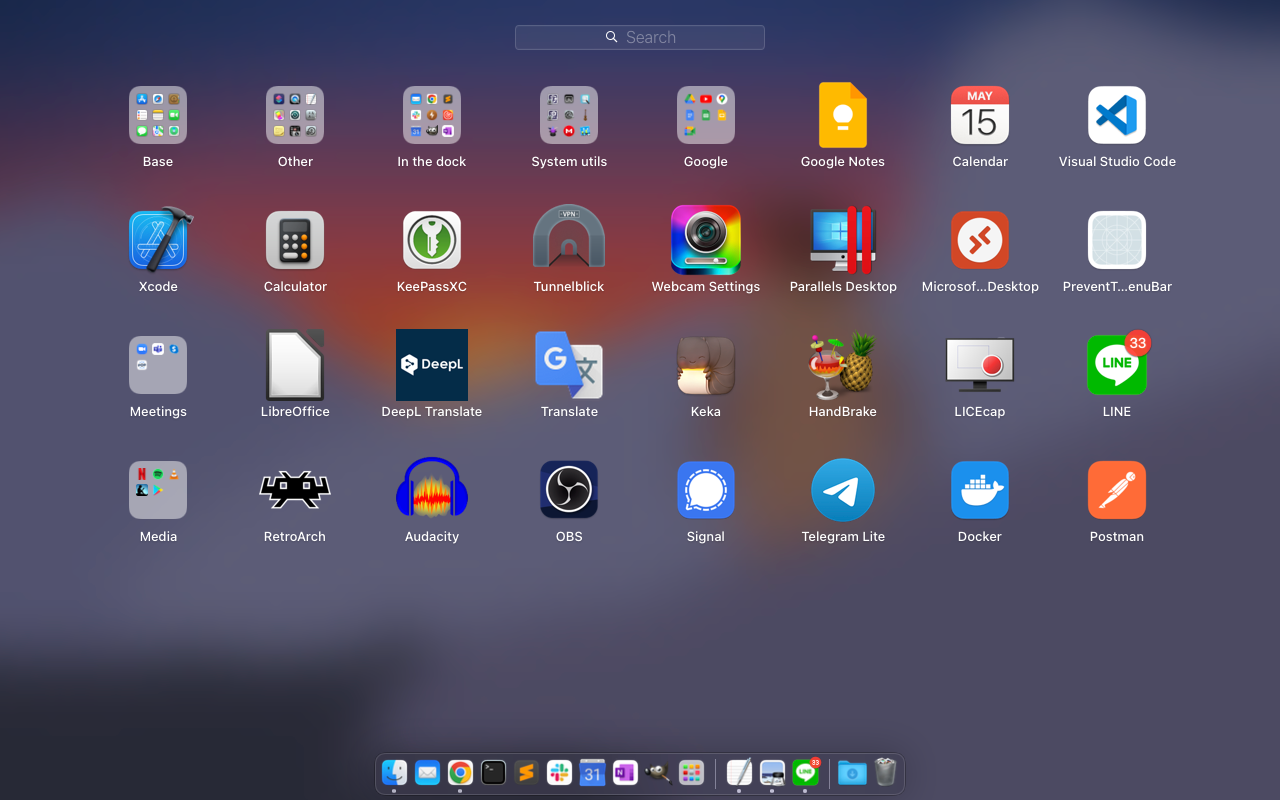1280x800 pixels.
Task: Open LICEcap screen recorder
Action: click(980, 365)
